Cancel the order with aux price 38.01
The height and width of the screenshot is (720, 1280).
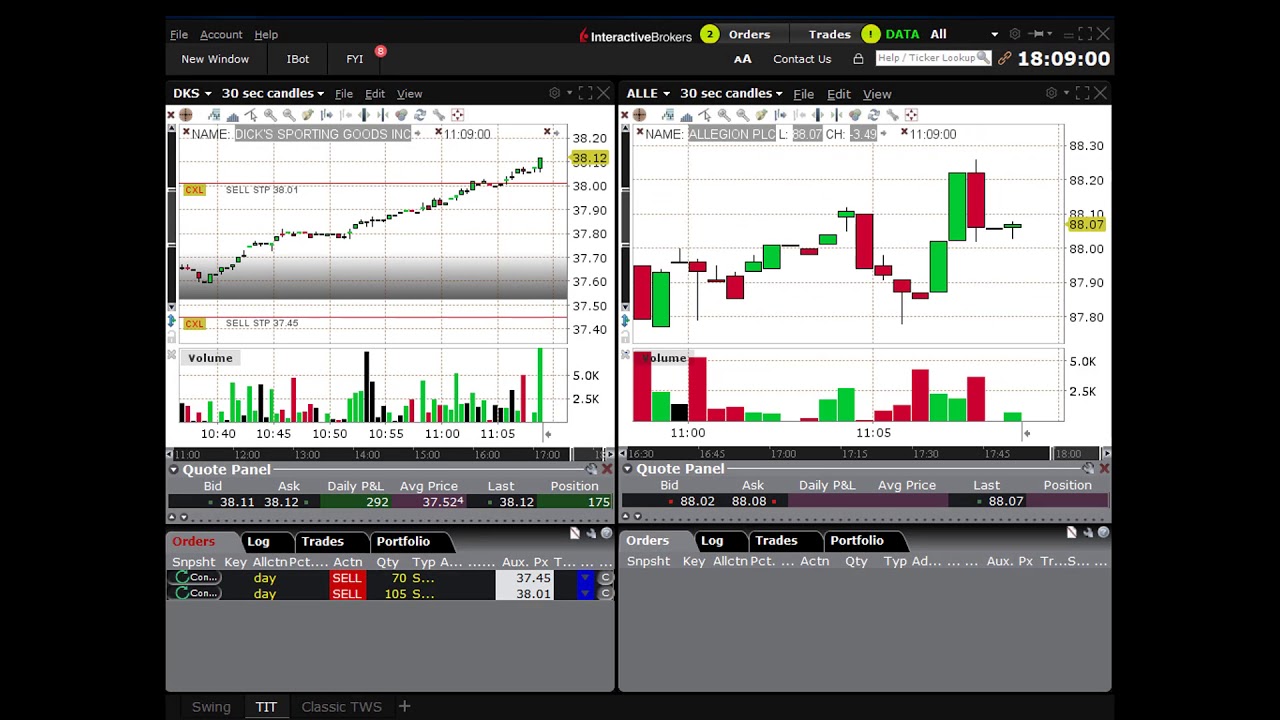point(605,594)
